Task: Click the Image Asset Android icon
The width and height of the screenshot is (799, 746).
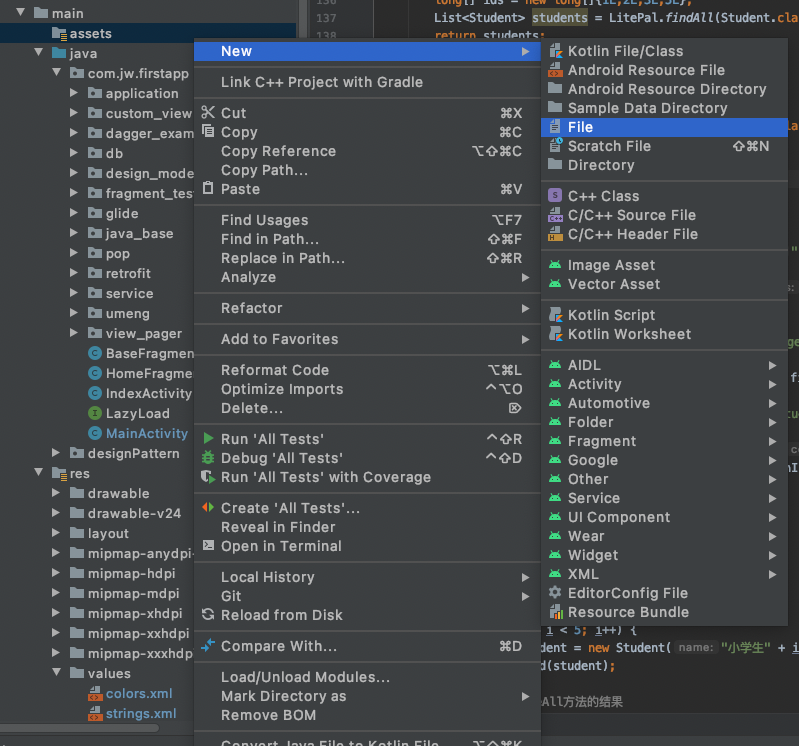Action: point(555,264)
